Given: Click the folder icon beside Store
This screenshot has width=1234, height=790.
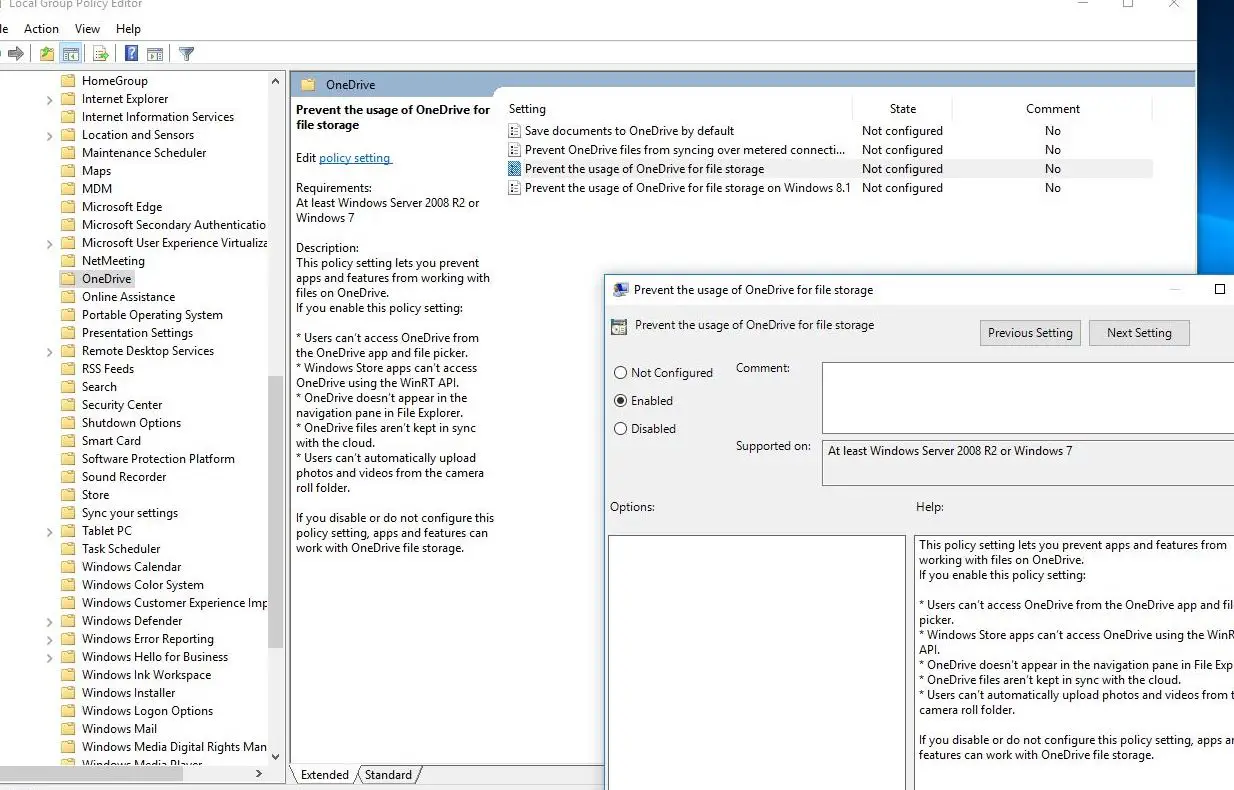Looking at the screenshot, I should [x=68, y=495].
